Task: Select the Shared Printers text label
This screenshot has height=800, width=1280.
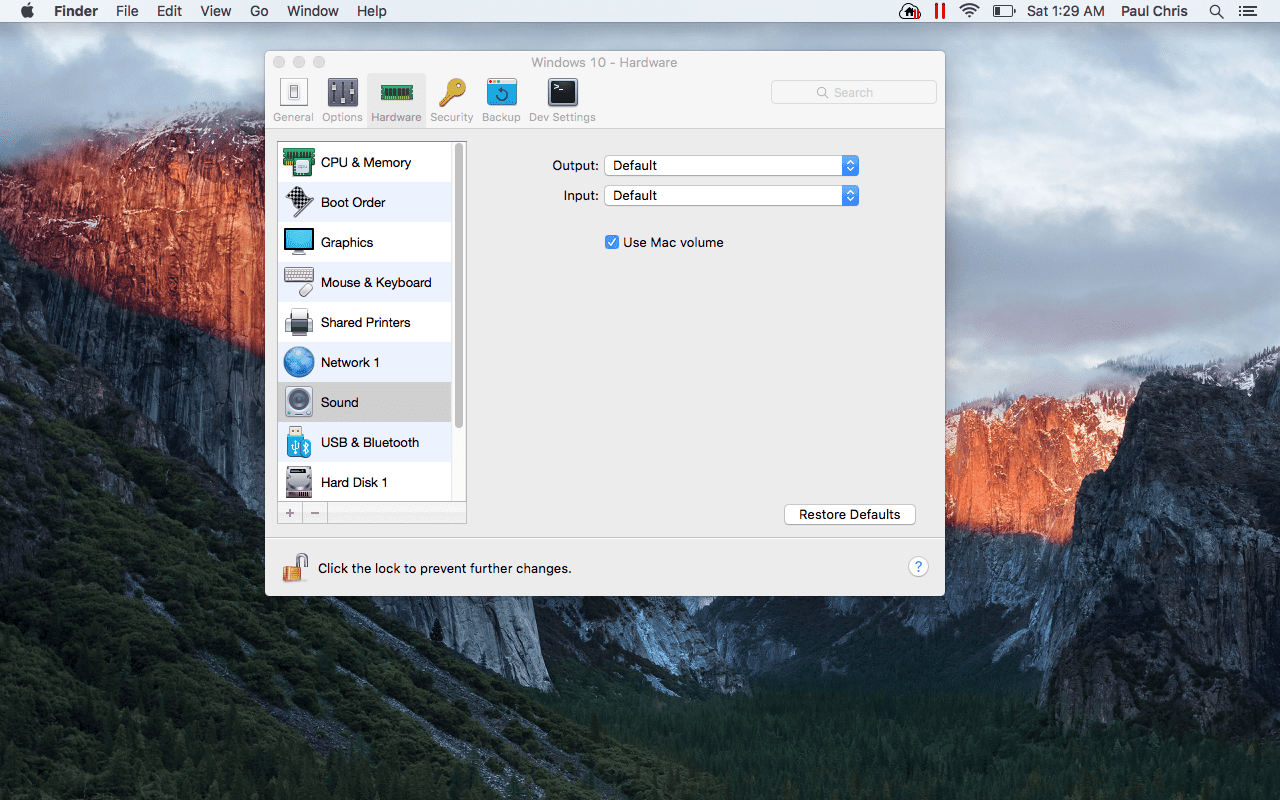Action: click(366, 322)
